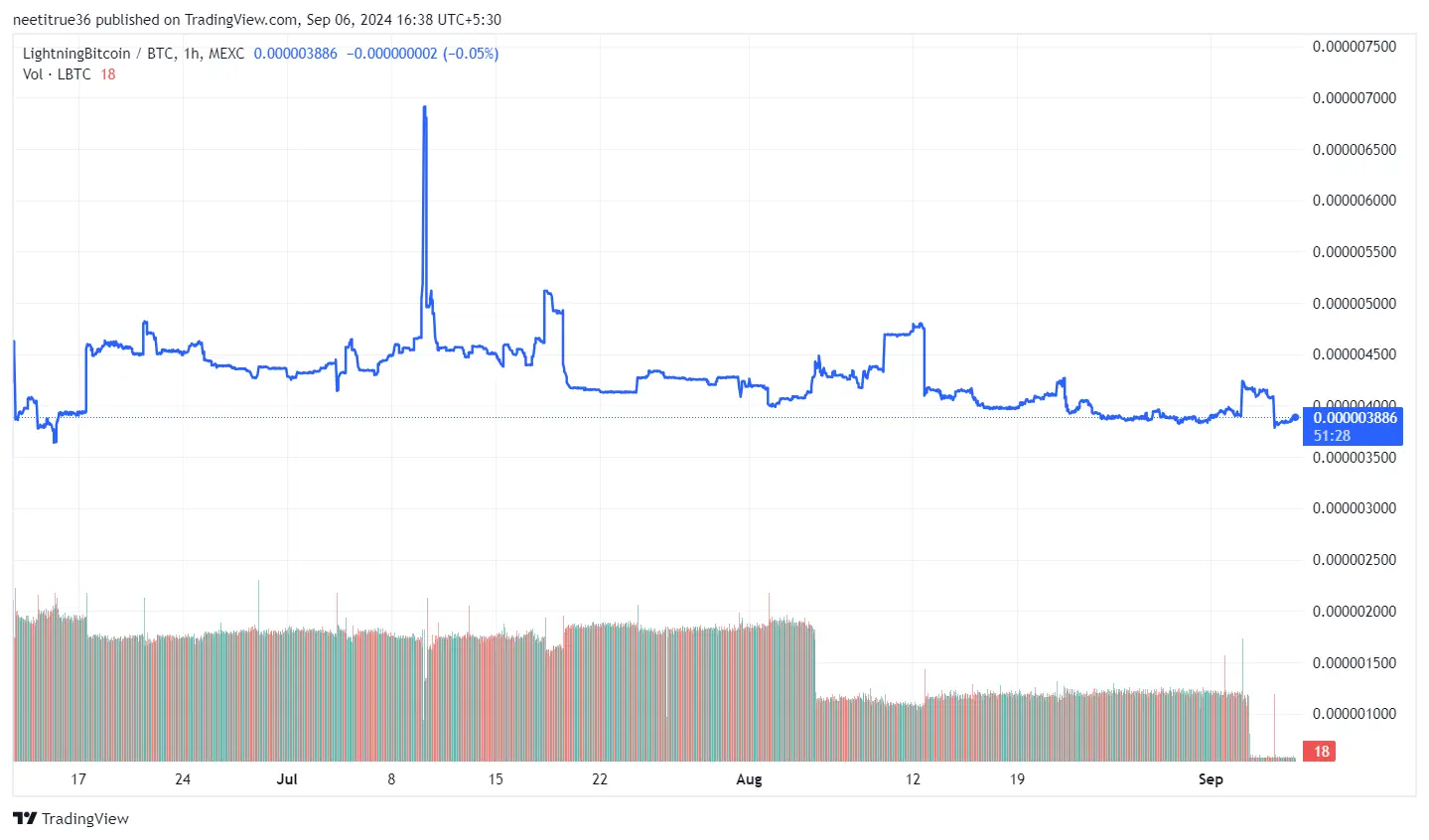Click the last price dot at line end

(x=1296, y=417)
